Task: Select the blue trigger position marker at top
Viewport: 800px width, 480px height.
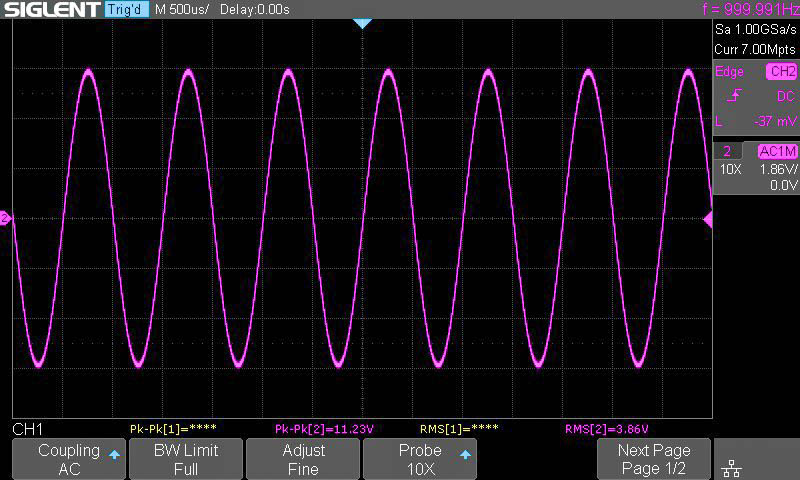Action: [x=363, y=23]
